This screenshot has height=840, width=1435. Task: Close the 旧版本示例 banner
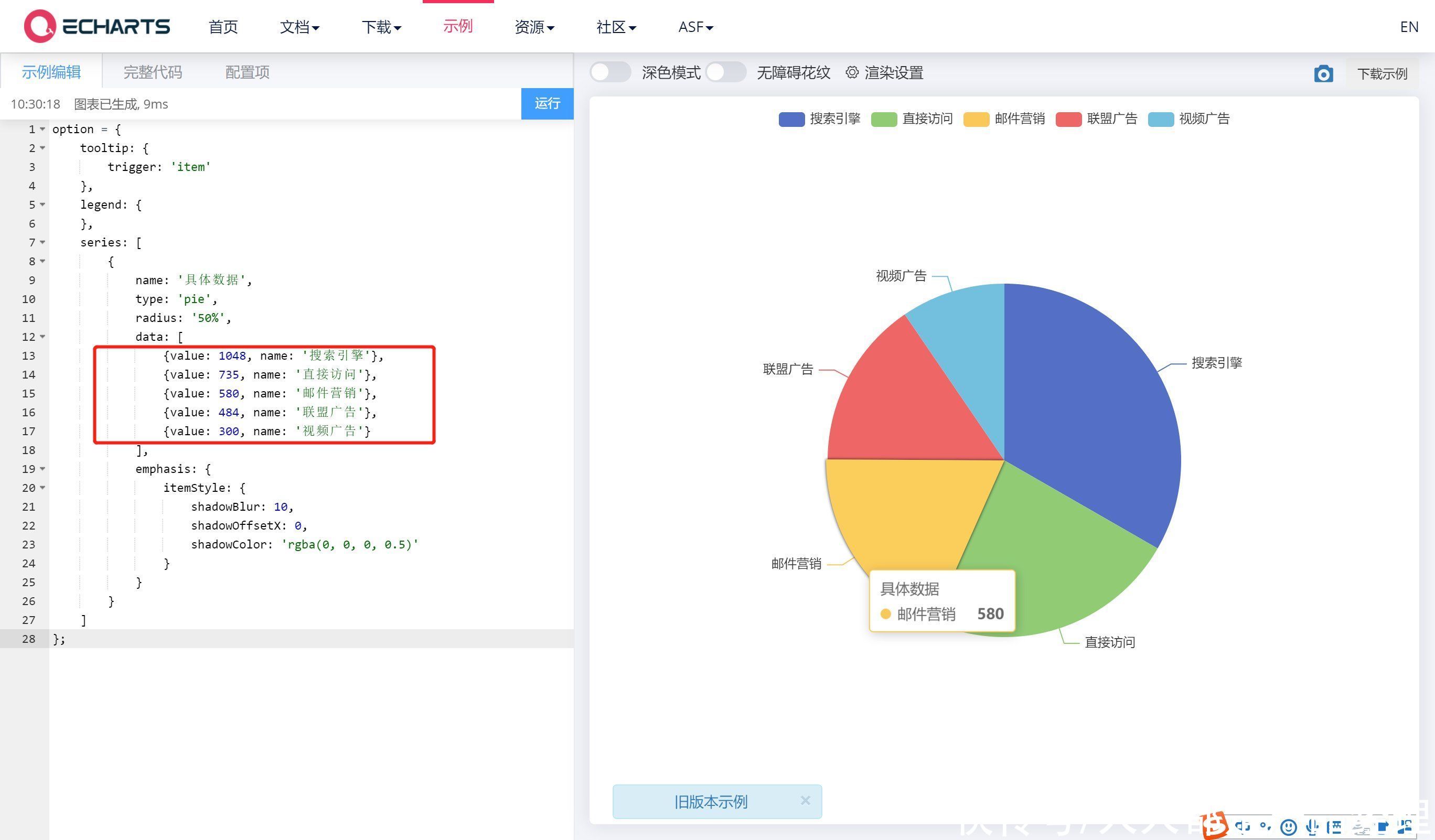click(805, 800)
